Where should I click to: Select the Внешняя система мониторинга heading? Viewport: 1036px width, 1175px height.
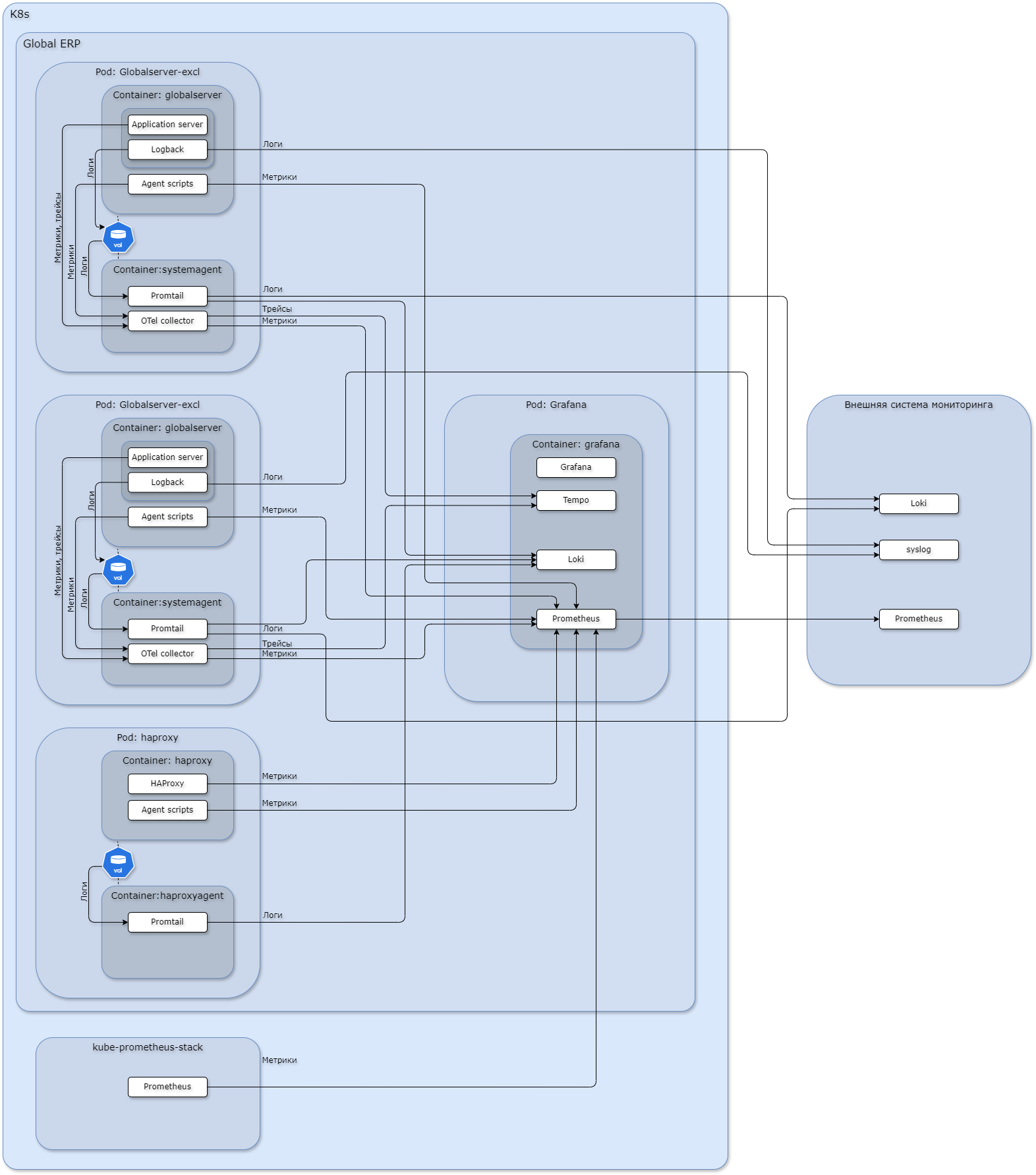point(918,405)
